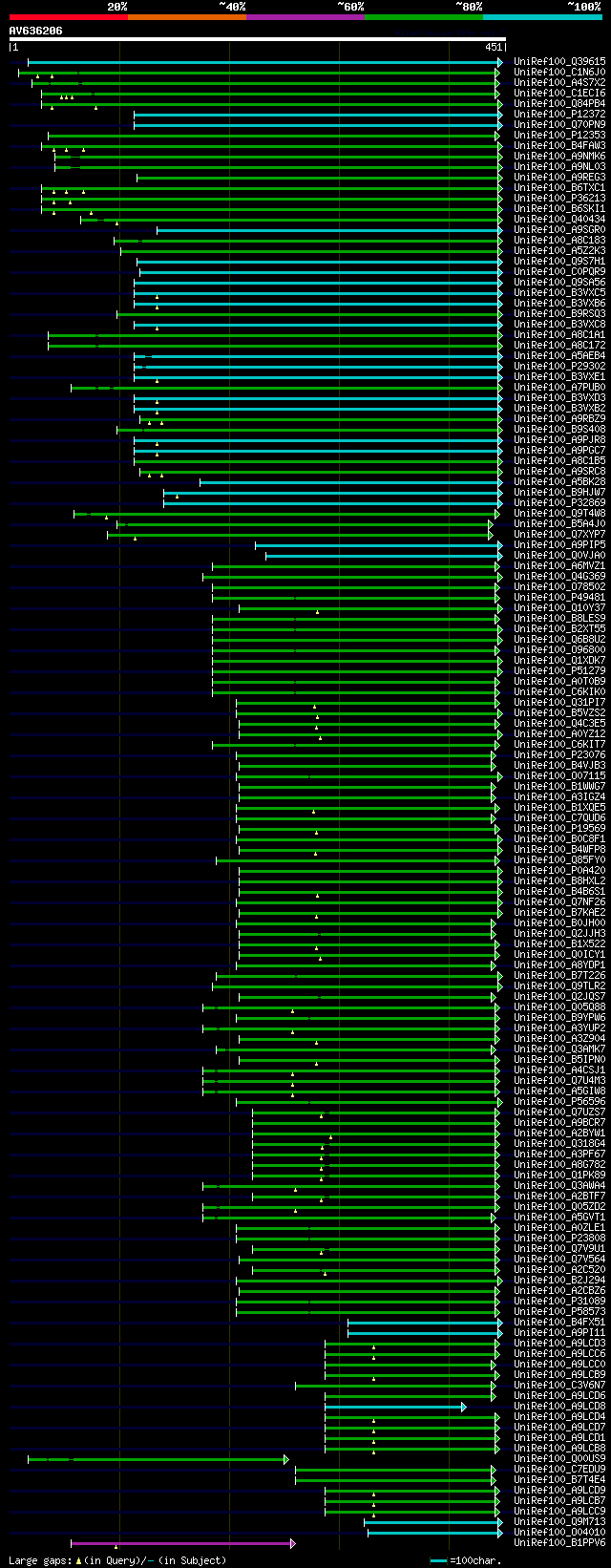This screenshot has width=611, height=1568.
Task: Click the green ~80% identity legend segment
Action: pos(423,16)
